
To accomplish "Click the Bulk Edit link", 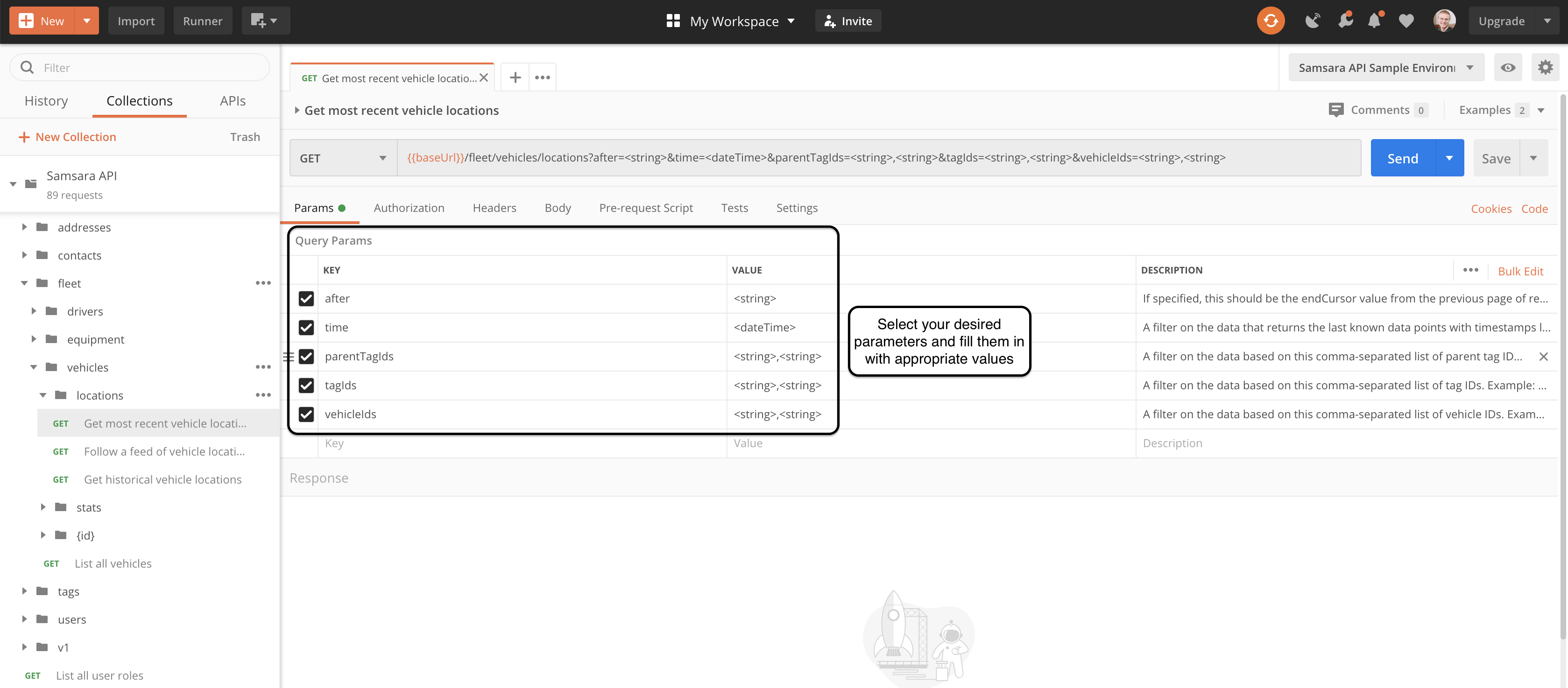I will click(1520, 271).
